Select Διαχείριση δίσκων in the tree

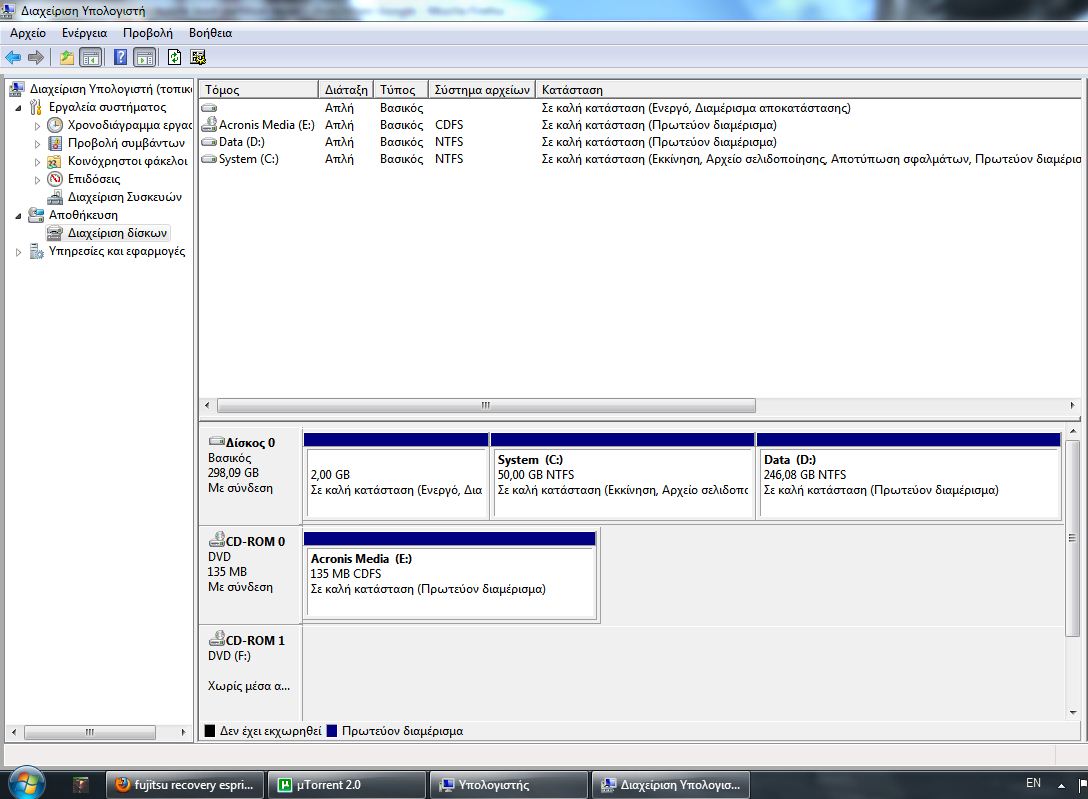[117, 233]
